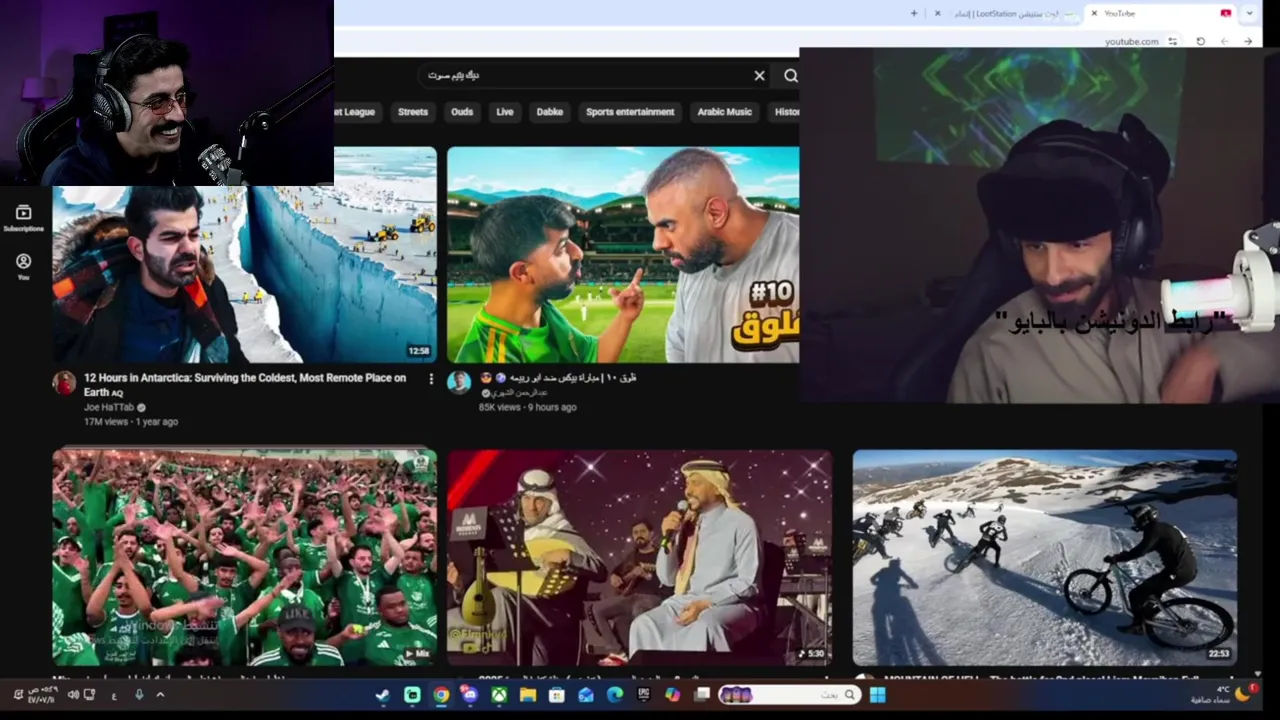Viewport: 1280px width, 720px height.
Task: Open the snow mountain bike video thumbnail
Action: 1045,557
